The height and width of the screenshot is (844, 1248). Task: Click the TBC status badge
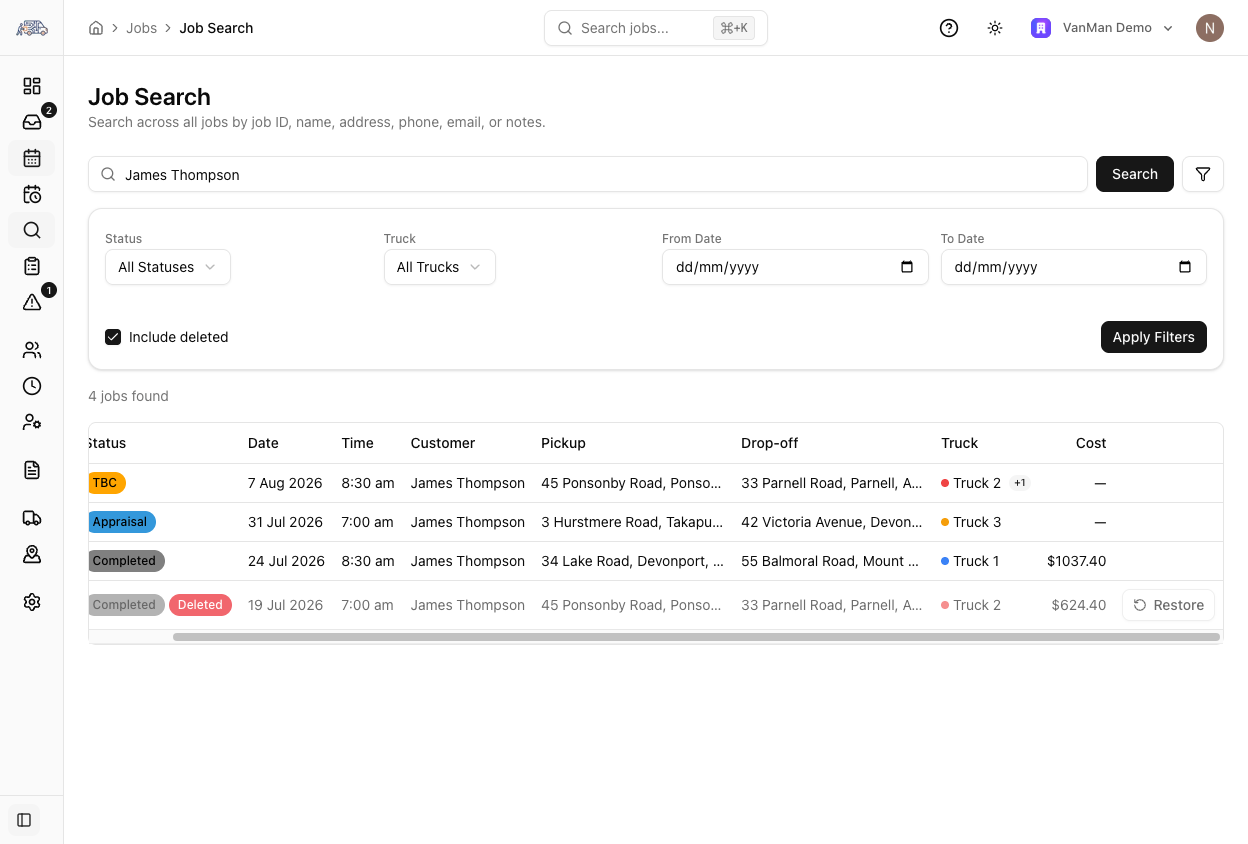[x=106, y=483]
